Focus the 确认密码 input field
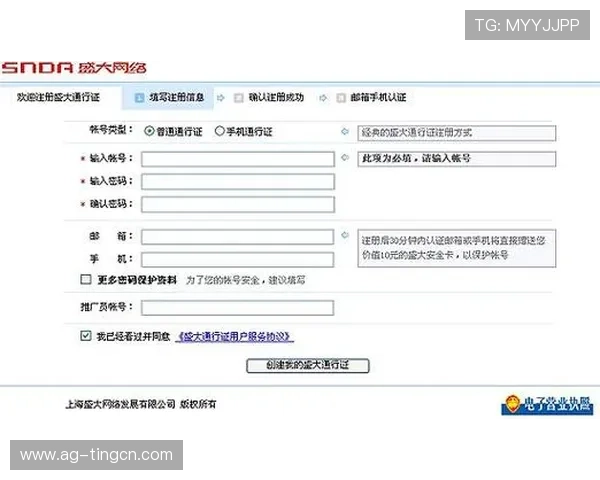This screenshot has width=600, height=480. [238, 204]
